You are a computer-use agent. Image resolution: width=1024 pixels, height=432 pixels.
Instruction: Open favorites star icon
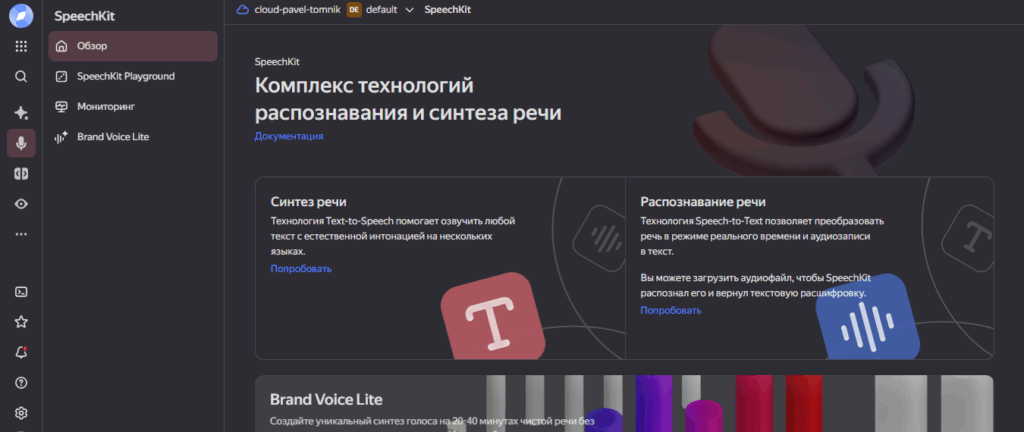coord(21,322)
